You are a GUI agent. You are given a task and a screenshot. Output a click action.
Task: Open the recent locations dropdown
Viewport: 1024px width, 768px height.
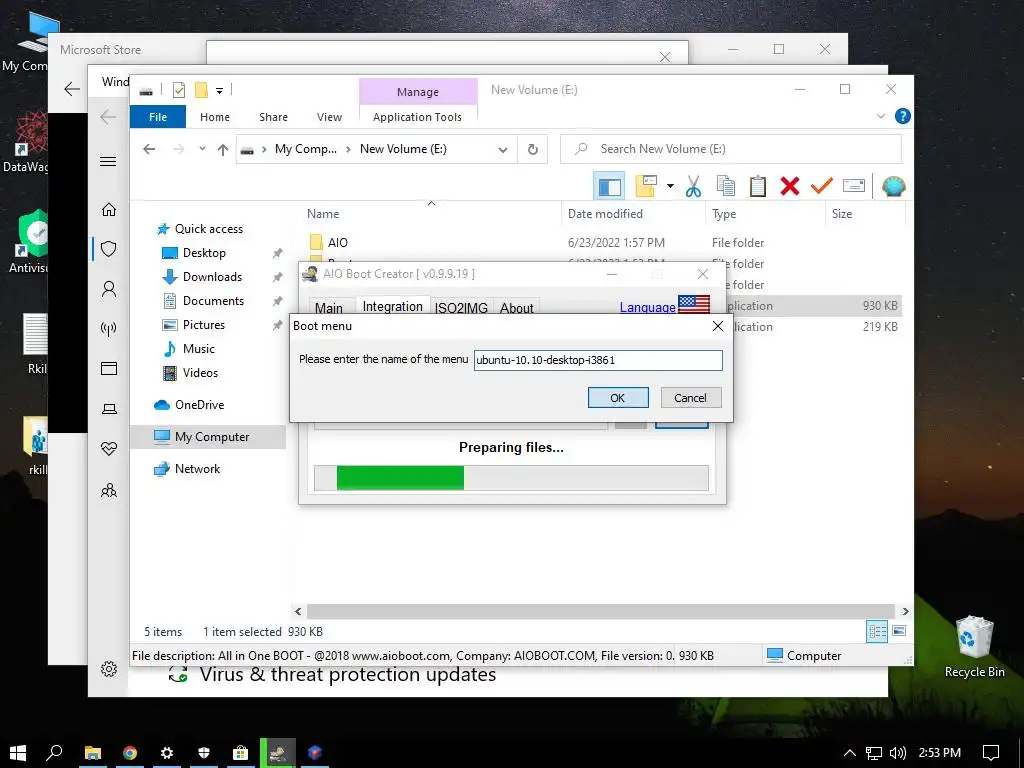click(x=202, y=149)
